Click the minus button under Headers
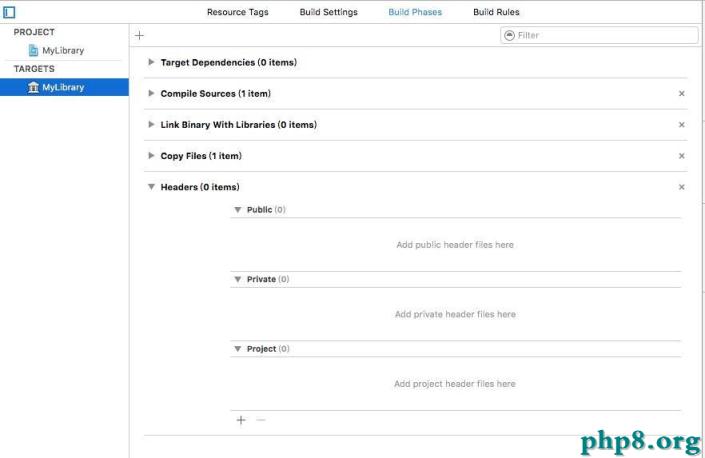Image resolution: width=705 pixels, height=458 pixels. point(261,420)
